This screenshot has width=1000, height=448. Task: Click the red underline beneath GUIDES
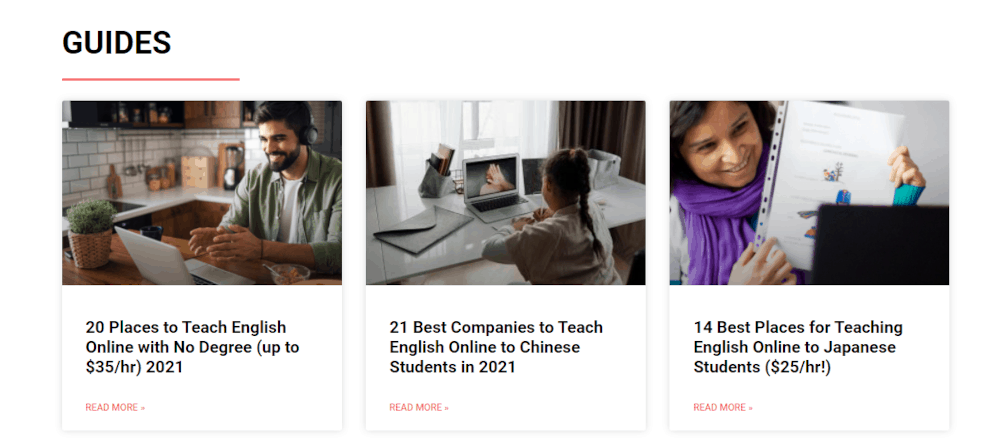coord(151,79)
